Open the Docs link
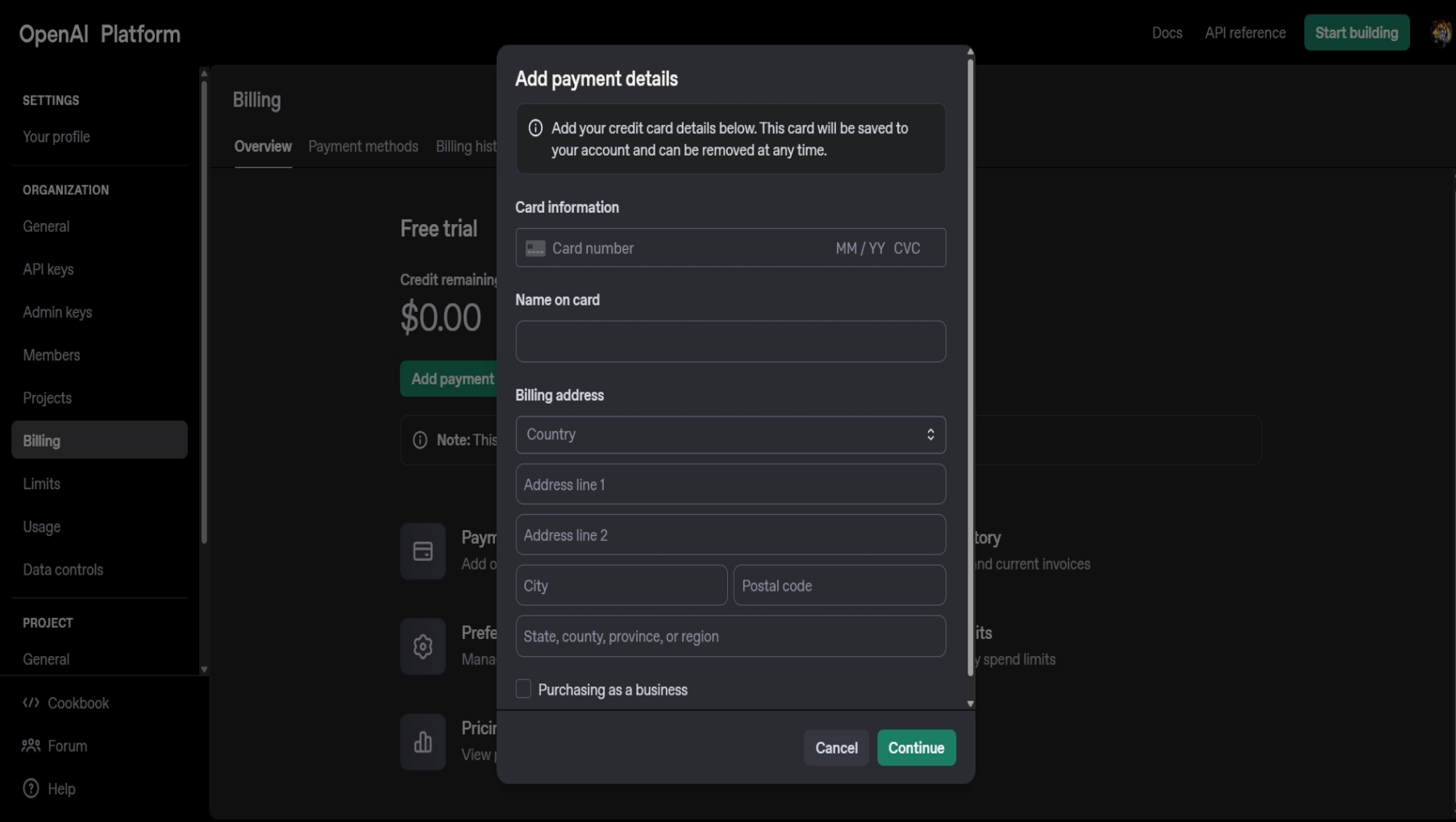1456x822 pixels. [x=1167, y=33]
